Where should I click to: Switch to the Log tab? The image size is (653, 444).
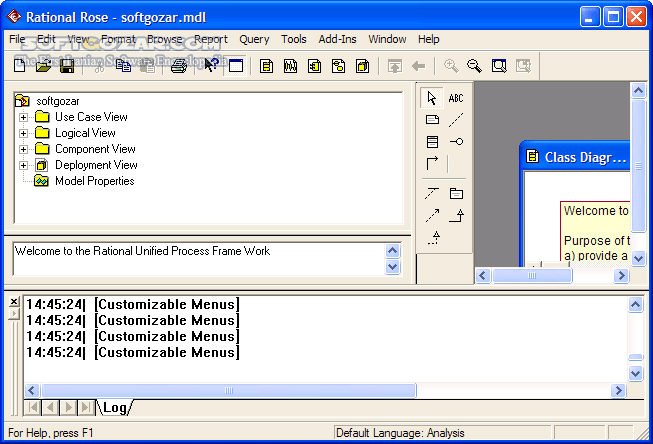(115, 407)
